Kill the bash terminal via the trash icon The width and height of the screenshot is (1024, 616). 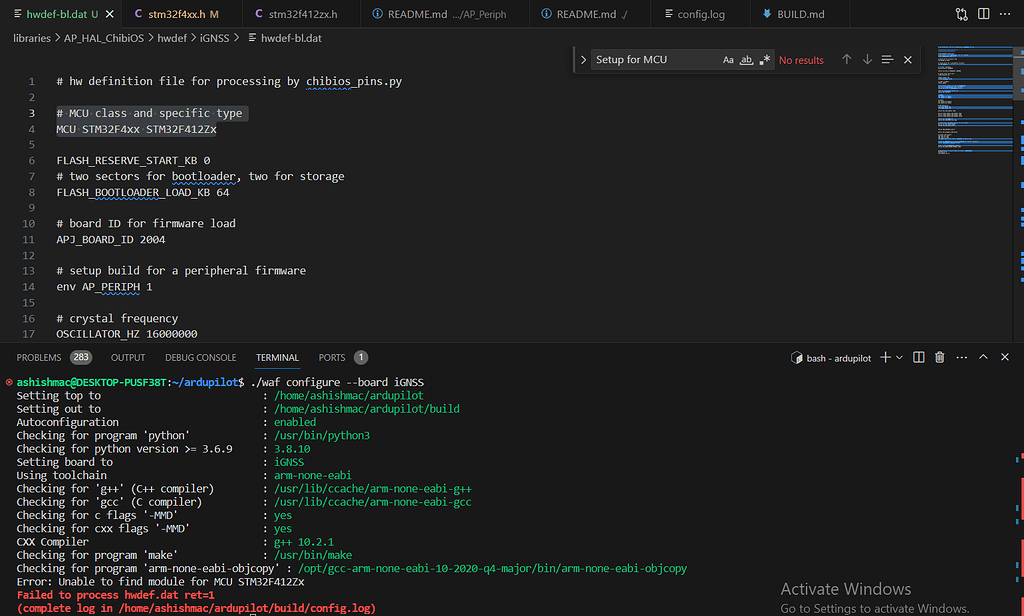[x=939, y=357]
